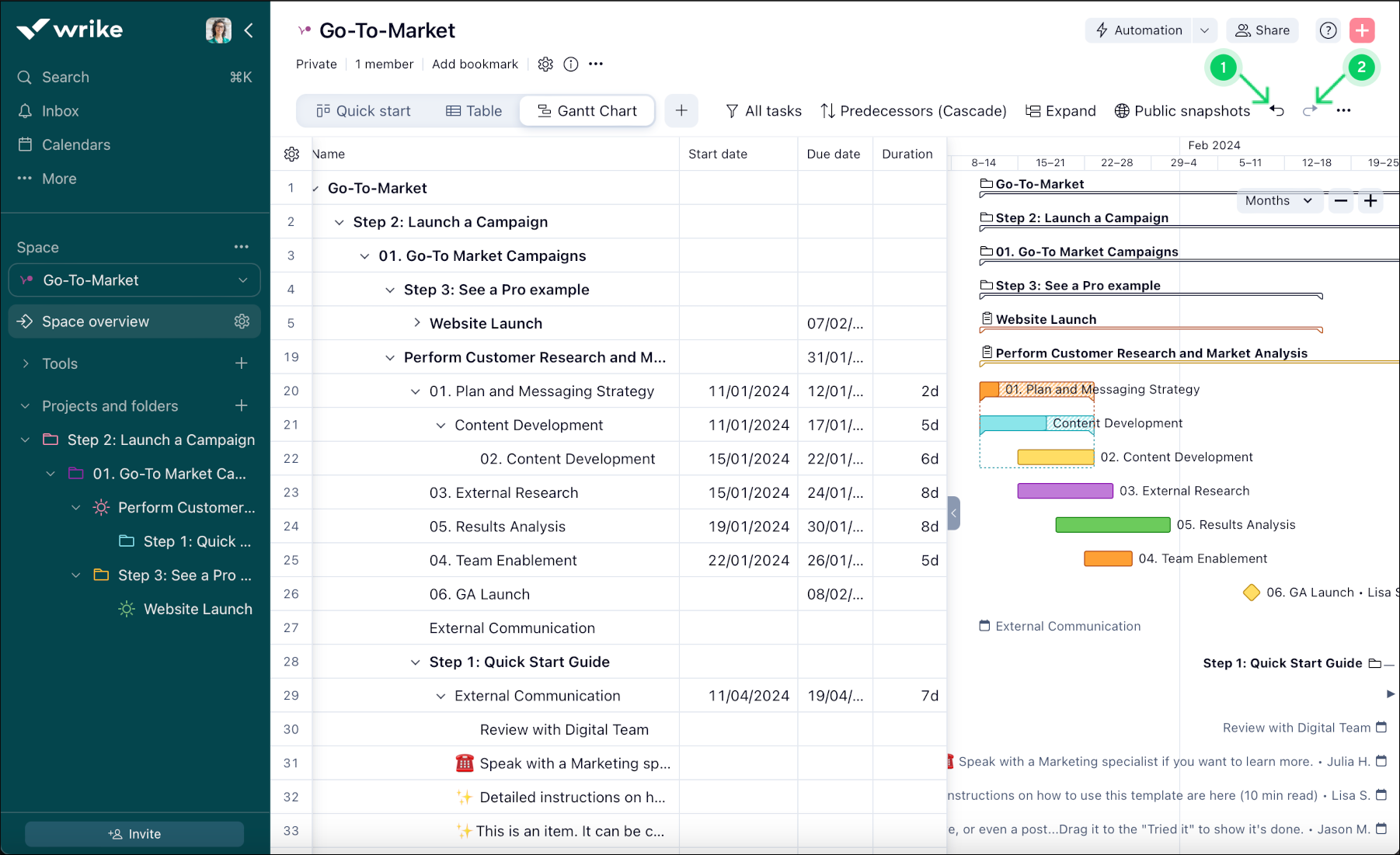Image resolution: width=1400 pixels, height=855 pixels.
Task: Collapse Step 2: Launch a Campaign row
Action: point(340,222)
